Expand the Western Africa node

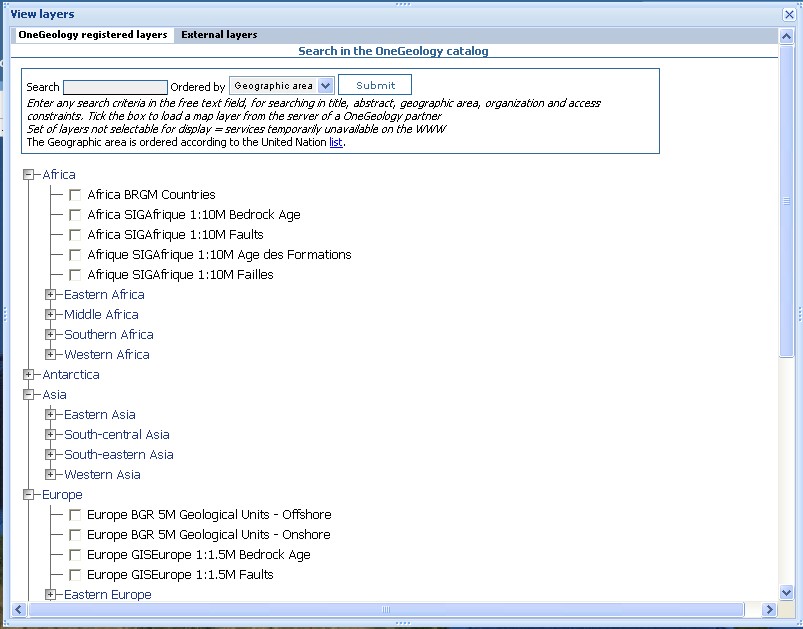(x=51, y=355)
